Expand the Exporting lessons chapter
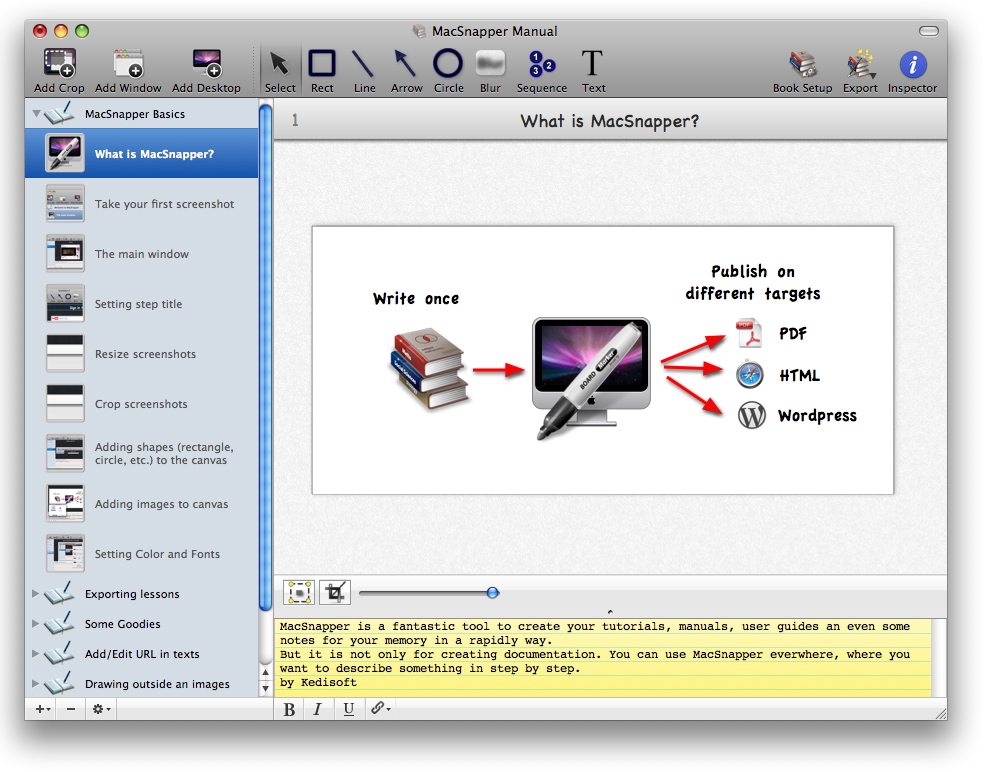This screenshot has height=772, width=985. 36,594
